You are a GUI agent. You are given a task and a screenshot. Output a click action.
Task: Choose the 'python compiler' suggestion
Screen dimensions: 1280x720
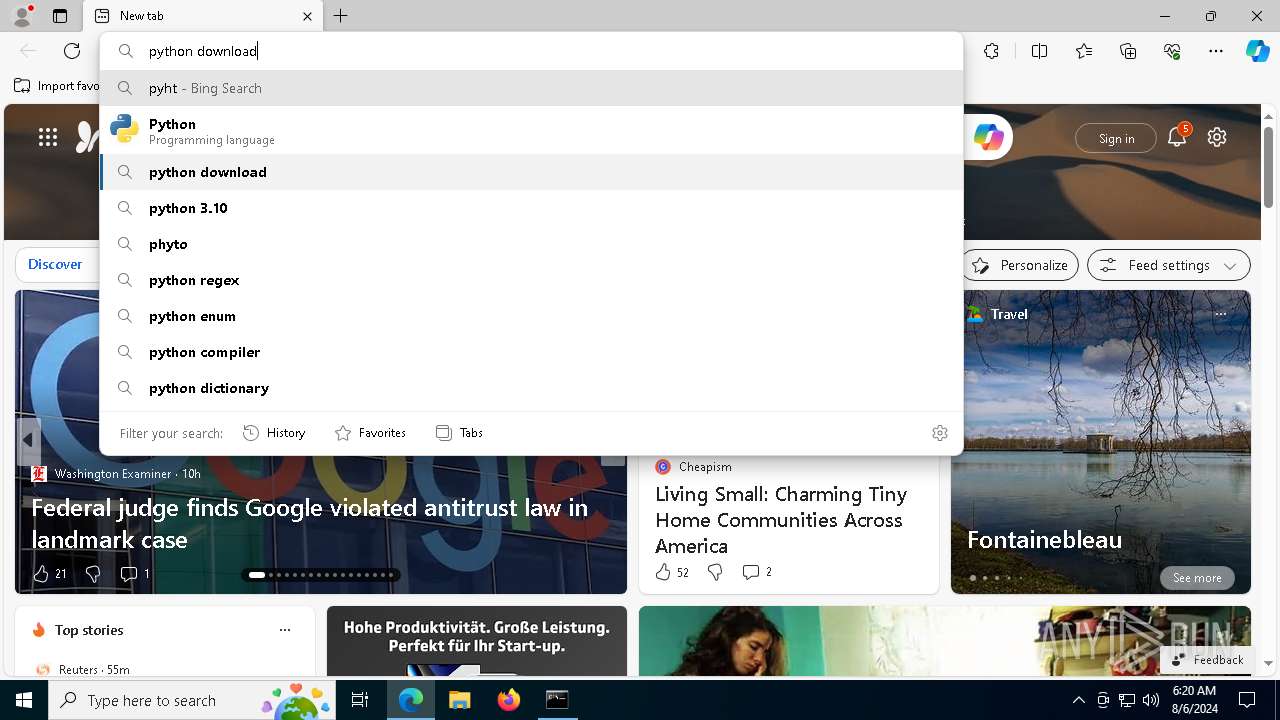click(531, 352)
